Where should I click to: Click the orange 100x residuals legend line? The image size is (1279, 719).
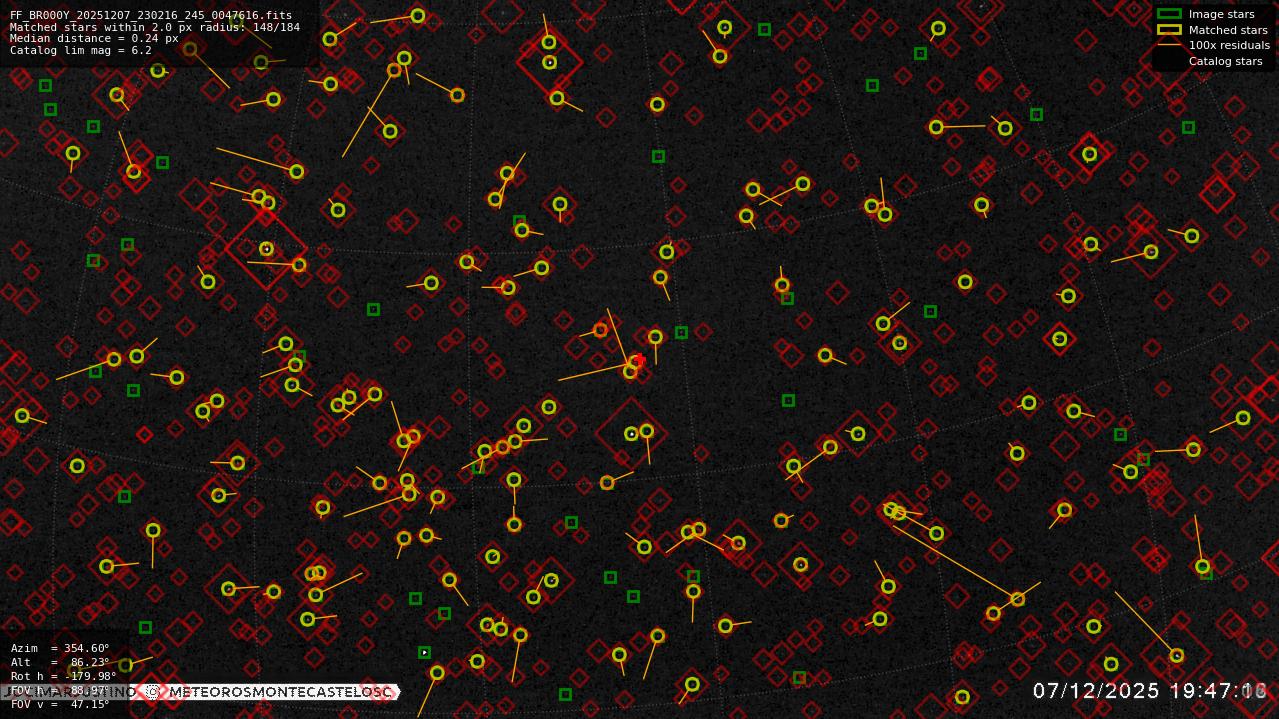(1169, 45)
